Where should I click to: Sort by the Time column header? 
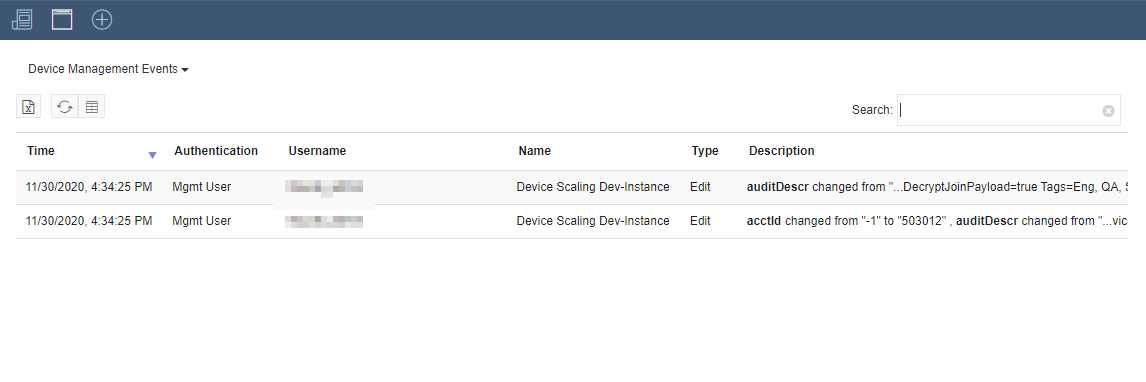tap(41, 151)
